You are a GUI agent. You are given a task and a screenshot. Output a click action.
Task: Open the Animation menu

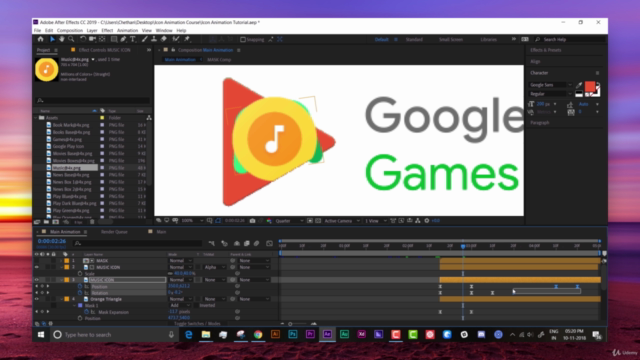(127, 31)
